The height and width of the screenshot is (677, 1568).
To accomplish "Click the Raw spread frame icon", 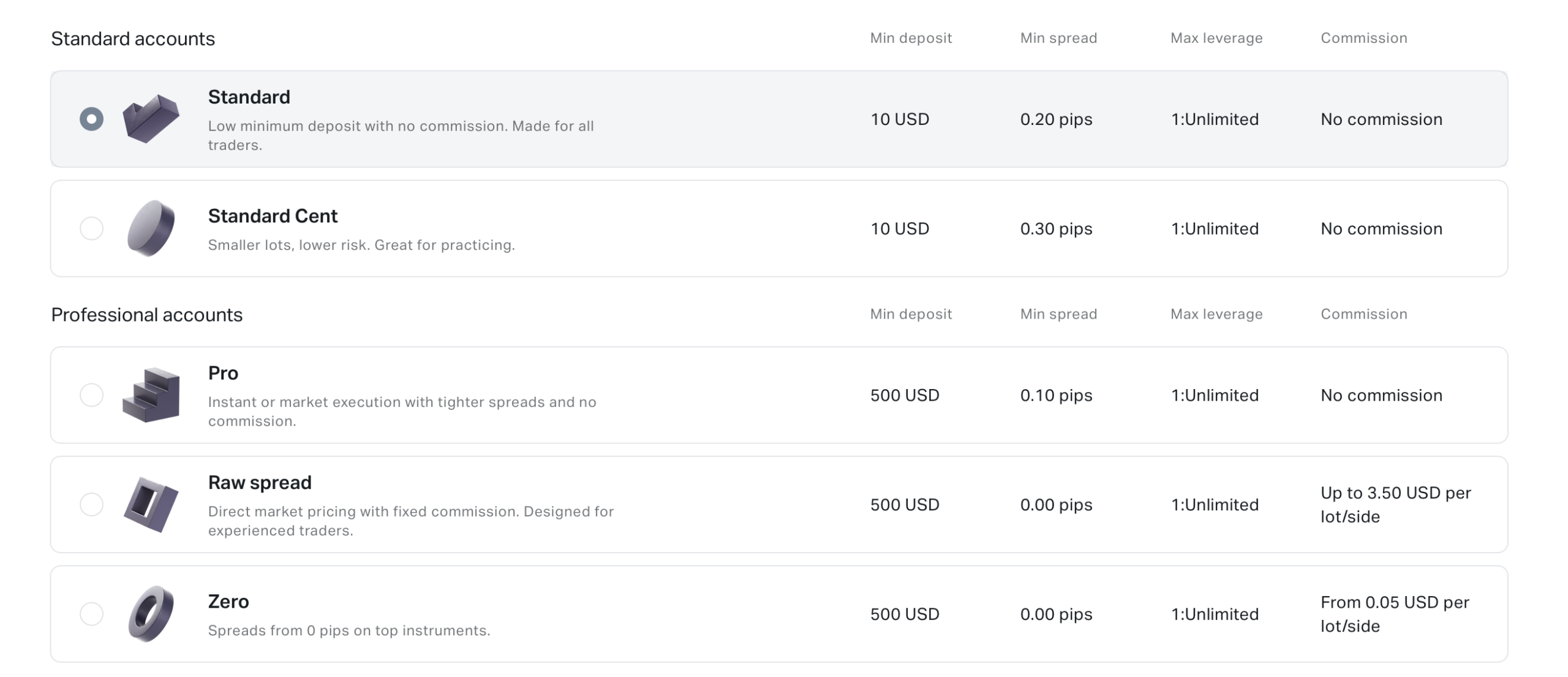I will 150,504.
